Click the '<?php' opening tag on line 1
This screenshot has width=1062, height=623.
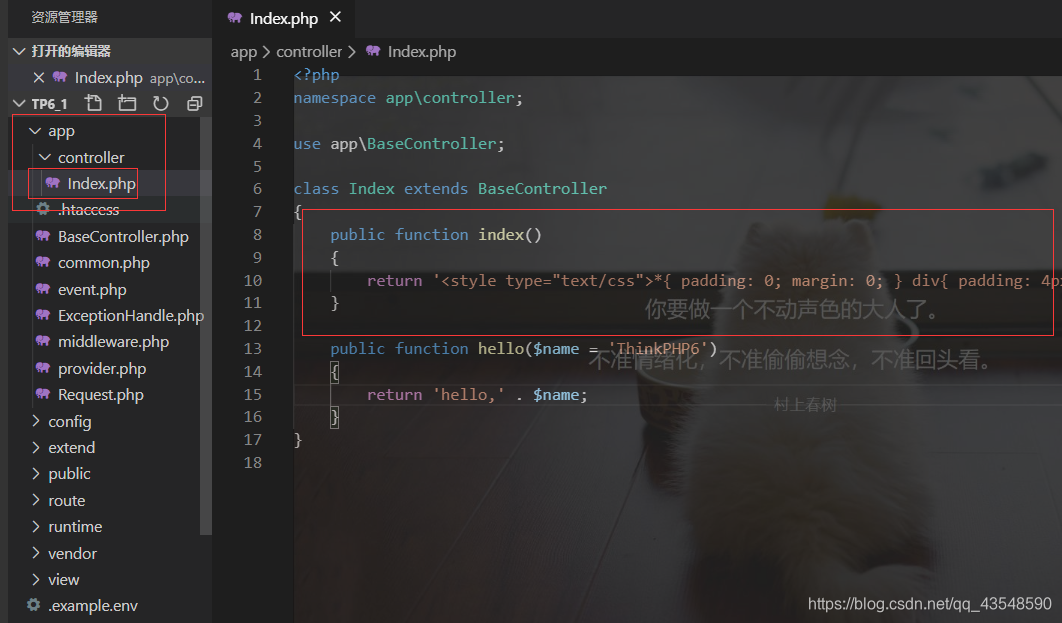pos(316,74)
